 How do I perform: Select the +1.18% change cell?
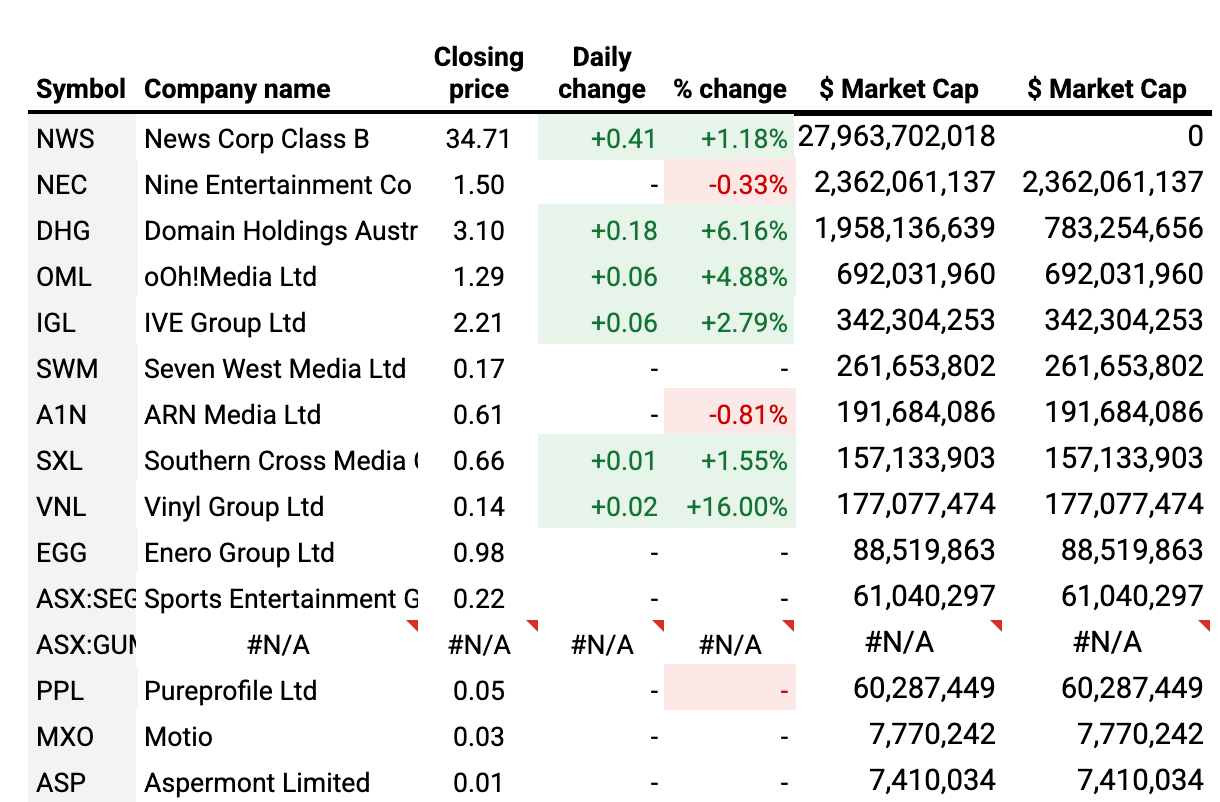729,138
